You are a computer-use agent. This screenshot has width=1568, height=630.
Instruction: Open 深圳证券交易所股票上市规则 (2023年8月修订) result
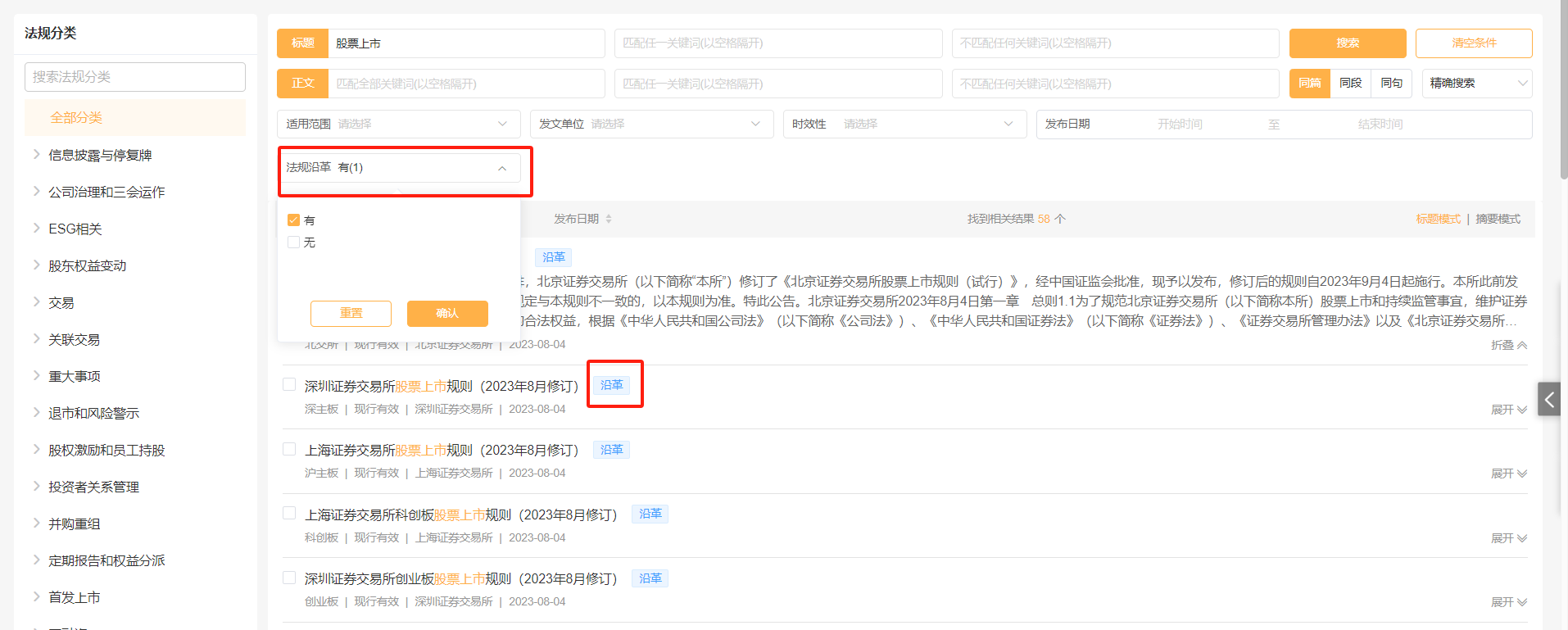point(442,386)
